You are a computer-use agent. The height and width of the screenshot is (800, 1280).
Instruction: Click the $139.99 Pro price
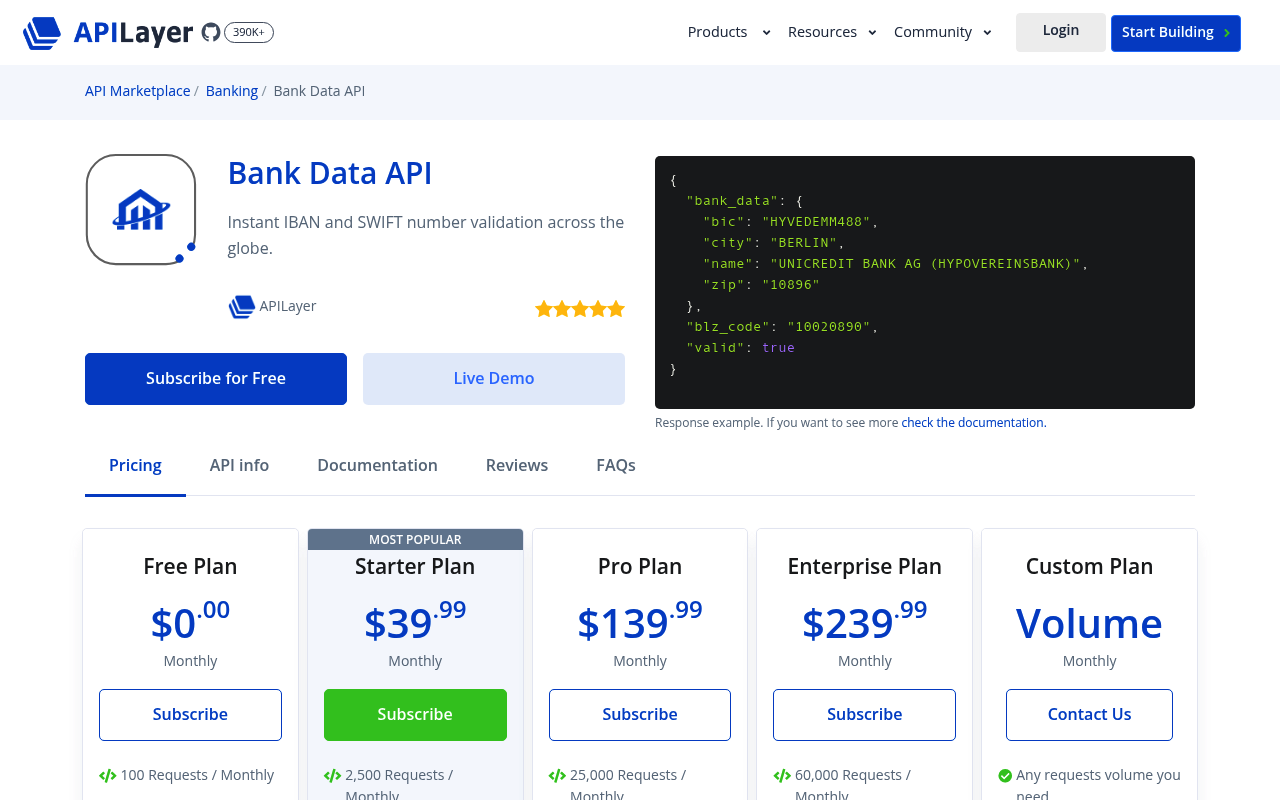tap(640, 621)
